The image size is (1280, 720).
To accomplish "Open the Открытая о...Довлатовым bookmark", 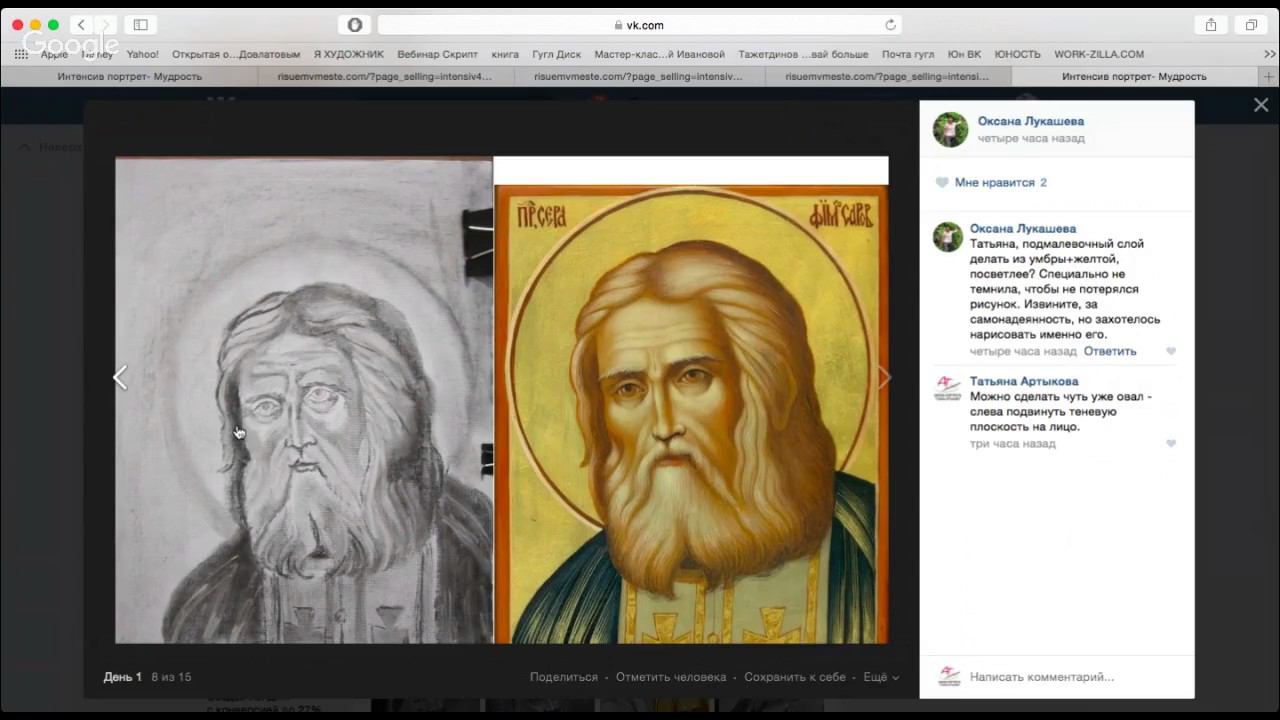I will pos(236,54).
